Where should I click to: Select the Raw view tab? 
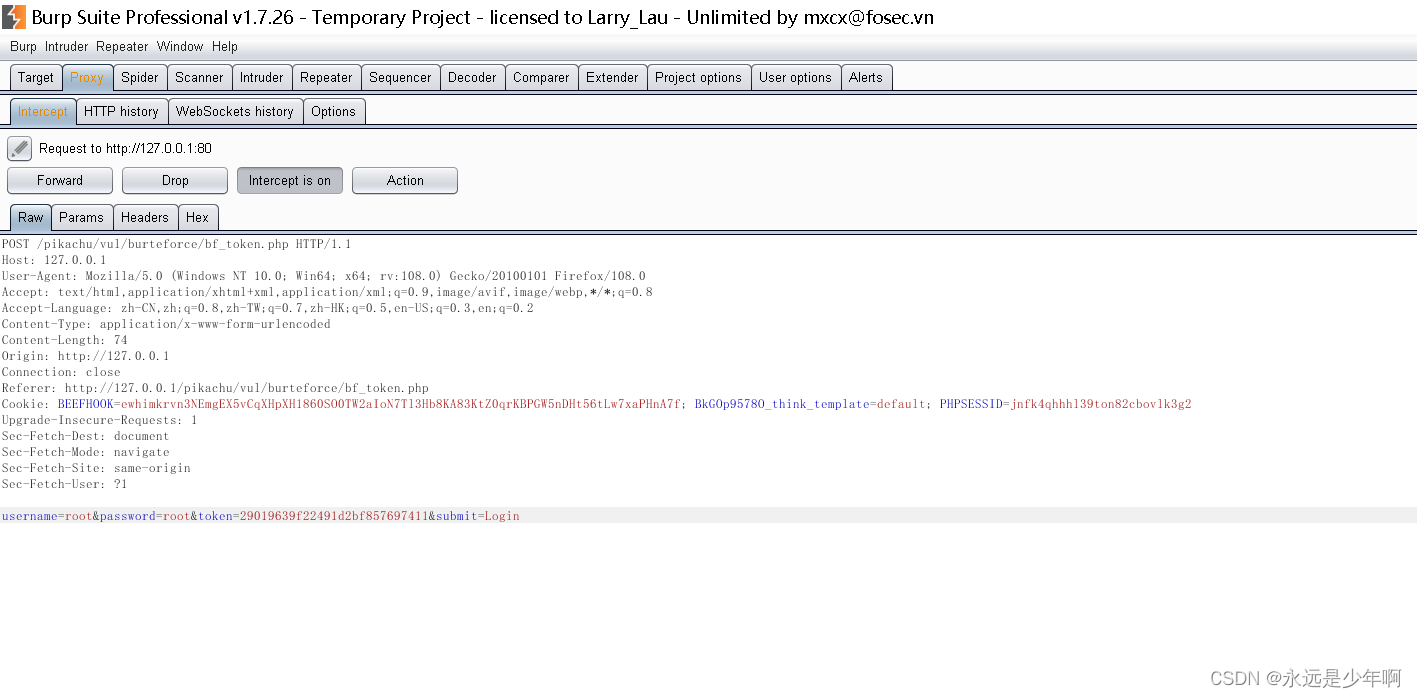click(31, 217)
